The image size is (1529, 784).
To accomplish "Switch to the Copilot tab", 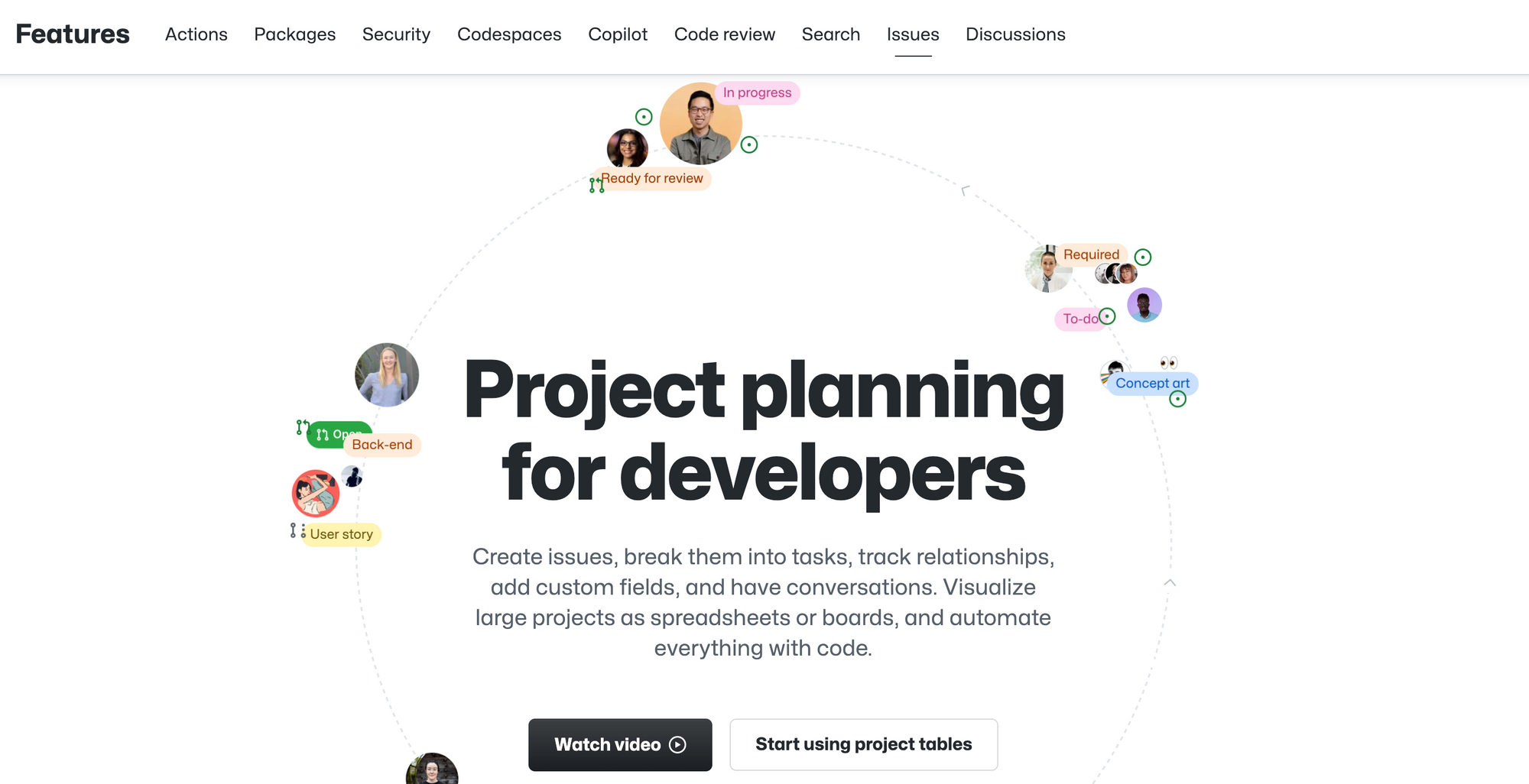I will (x=618, y=34).
